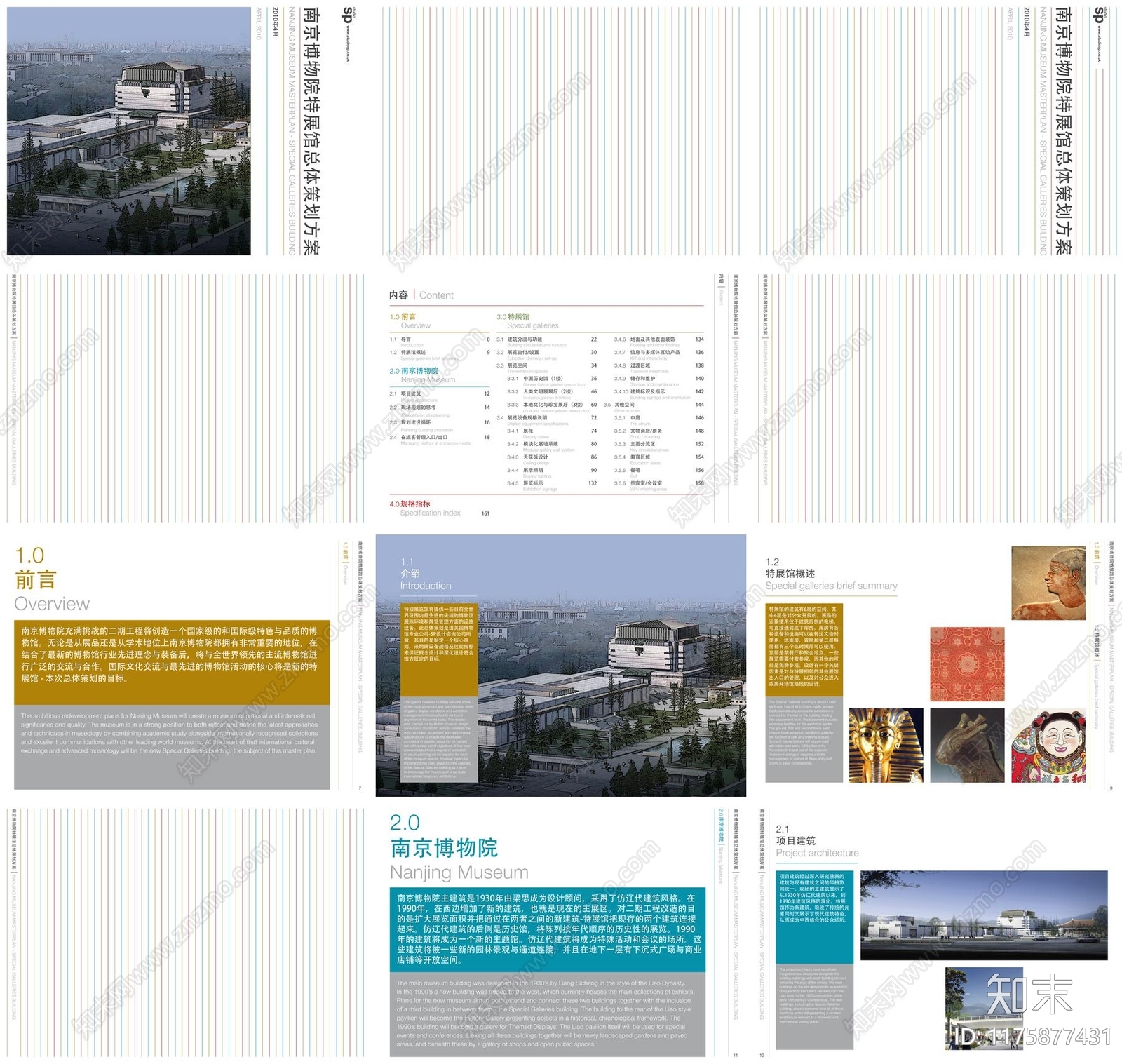Click contents row '1.2 特展馆概述'
Screen dimensions: 1122x1064
pyautogui.click(x=440, y=353)
